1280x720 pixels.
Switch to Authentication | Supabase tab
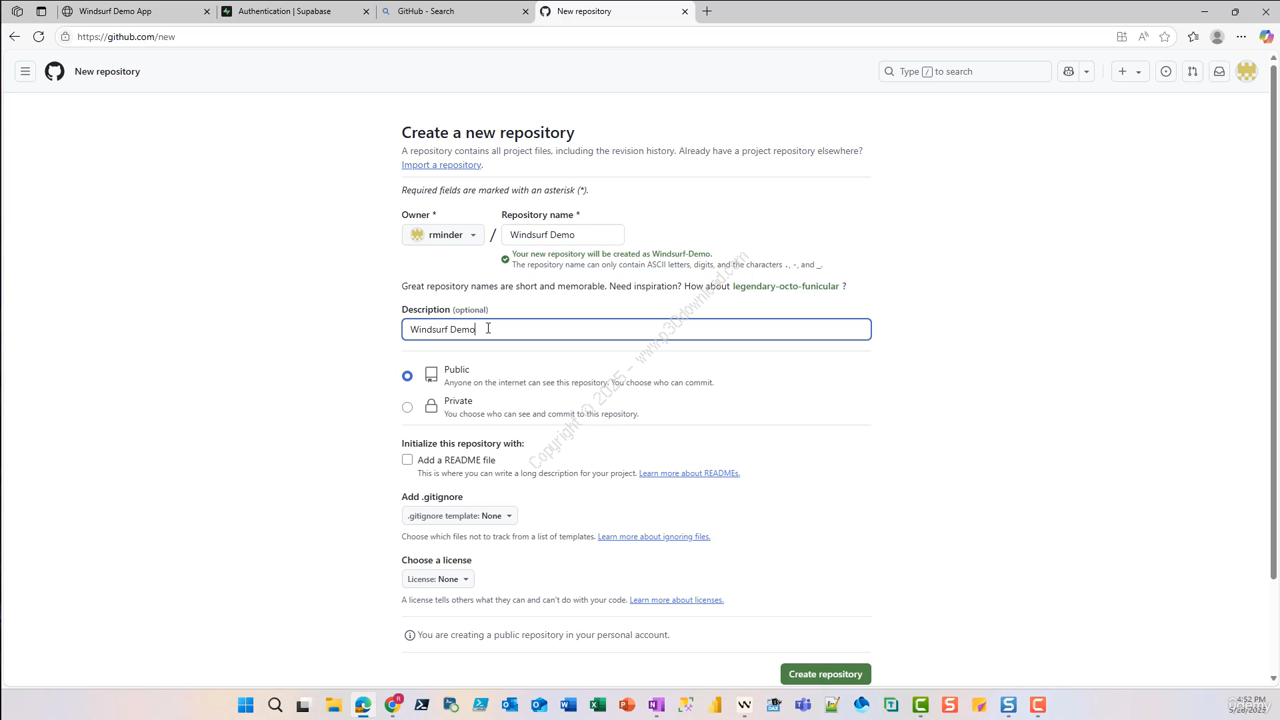[295, 11]
